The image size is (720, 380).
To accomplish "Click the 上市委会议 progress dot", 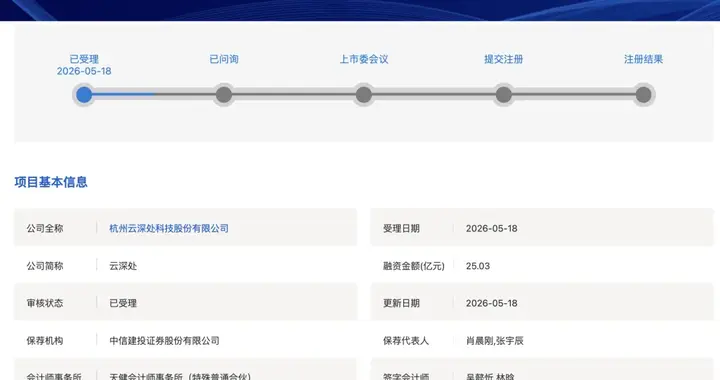I will point(364,95).
